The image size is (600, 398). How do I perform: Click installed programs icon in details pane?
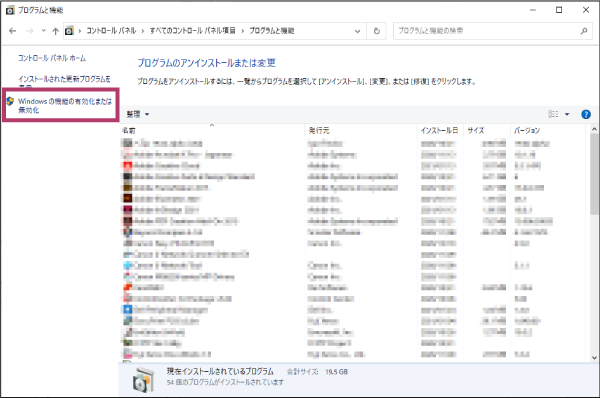point(144,380)
